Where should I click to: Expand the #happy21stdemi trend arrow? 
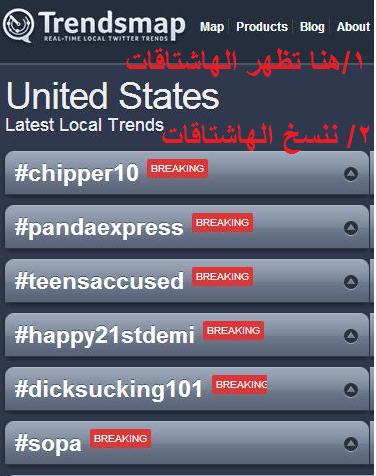(351, 336)
